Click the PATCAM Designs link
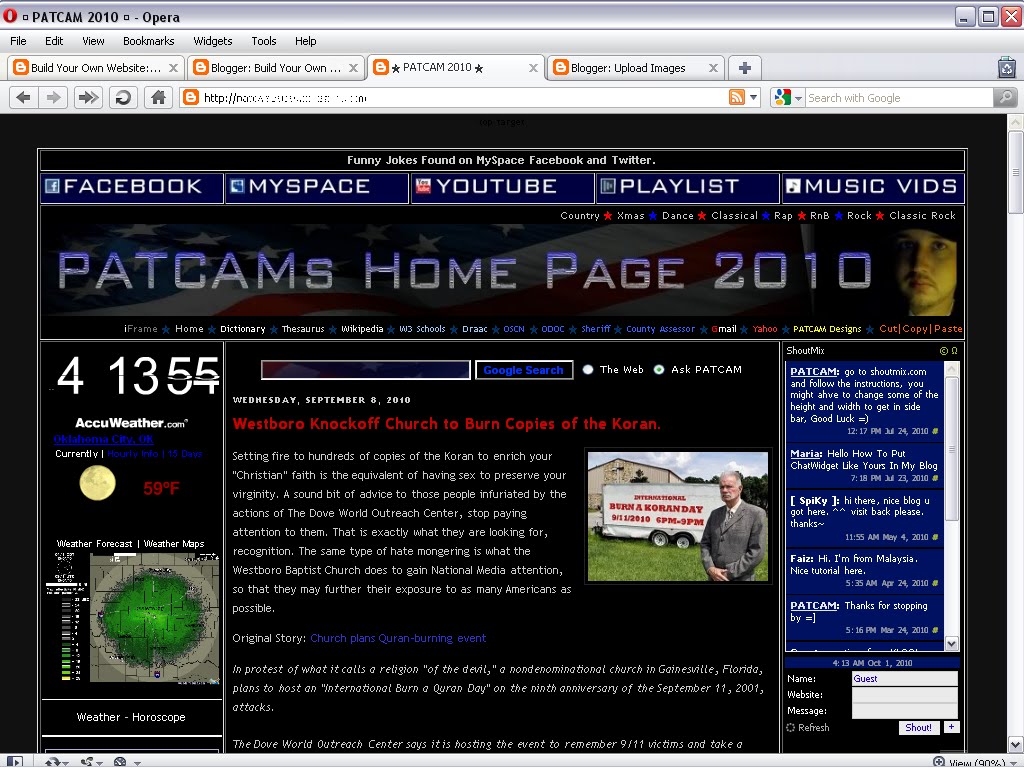The image size is (1024, 768). click(x=827, y=329)
